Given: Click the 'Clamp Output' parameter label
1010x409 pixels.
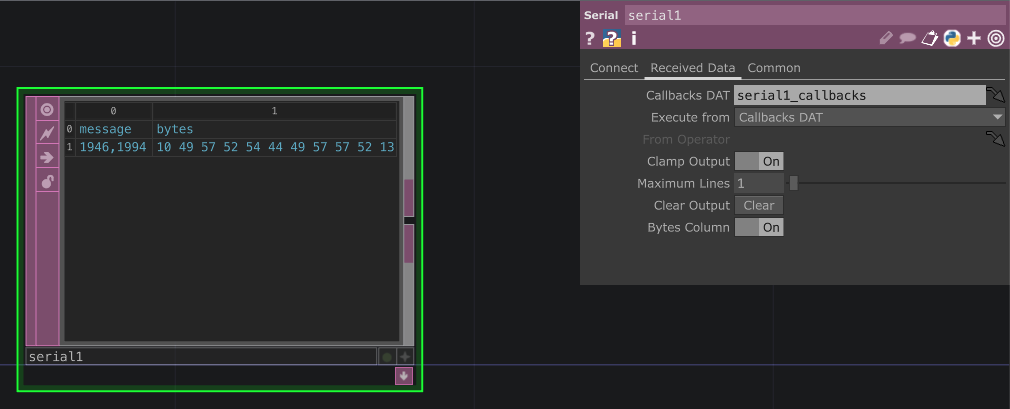Looking at the screenshot, I should click(x=688, y=162).
